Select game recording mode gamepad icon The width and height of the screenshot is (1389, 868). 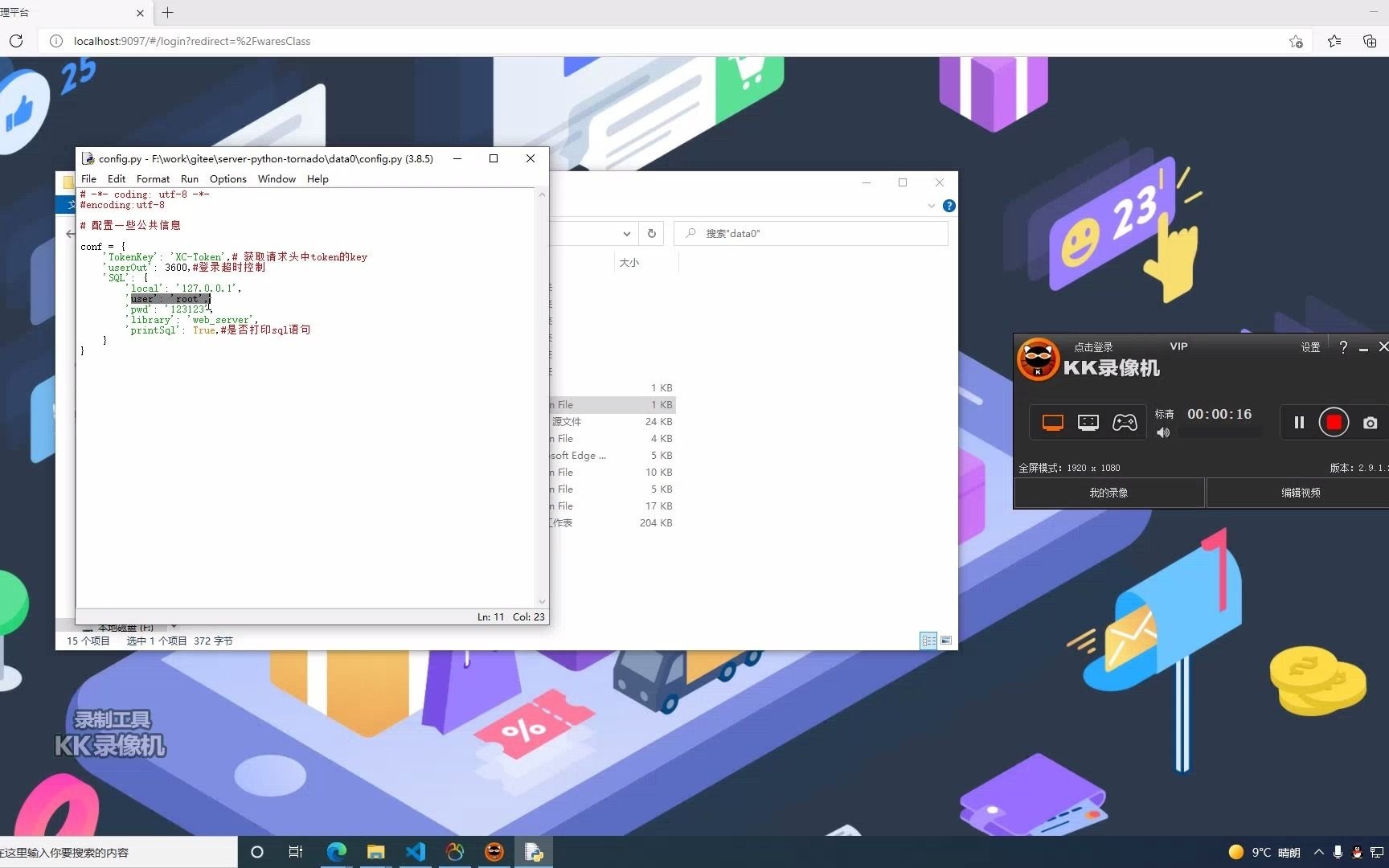(1125, 423)
